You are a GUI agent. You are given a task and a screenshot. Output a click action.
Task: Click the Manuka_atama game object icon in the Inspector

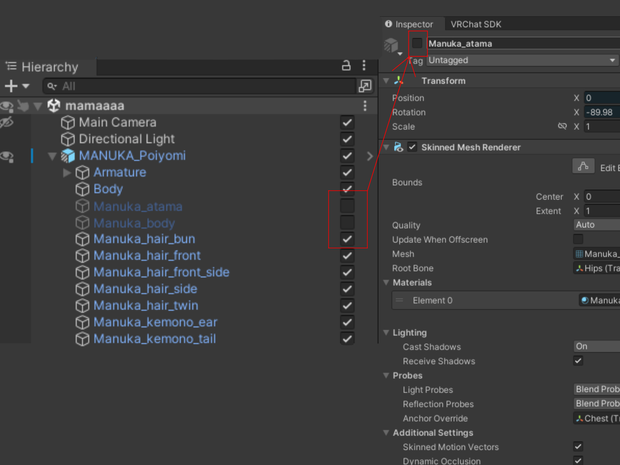[391, 45]
